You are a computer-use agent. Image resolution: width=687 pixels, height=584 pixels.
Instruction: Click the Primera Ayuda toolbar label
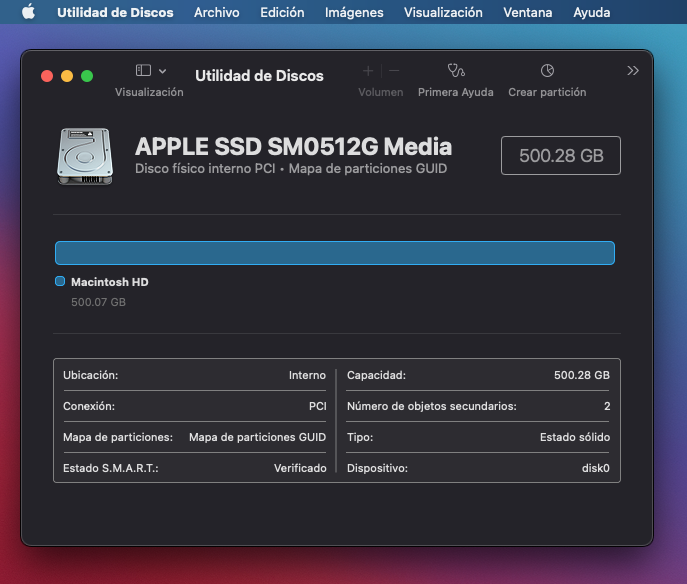click(x=456, y=92)
